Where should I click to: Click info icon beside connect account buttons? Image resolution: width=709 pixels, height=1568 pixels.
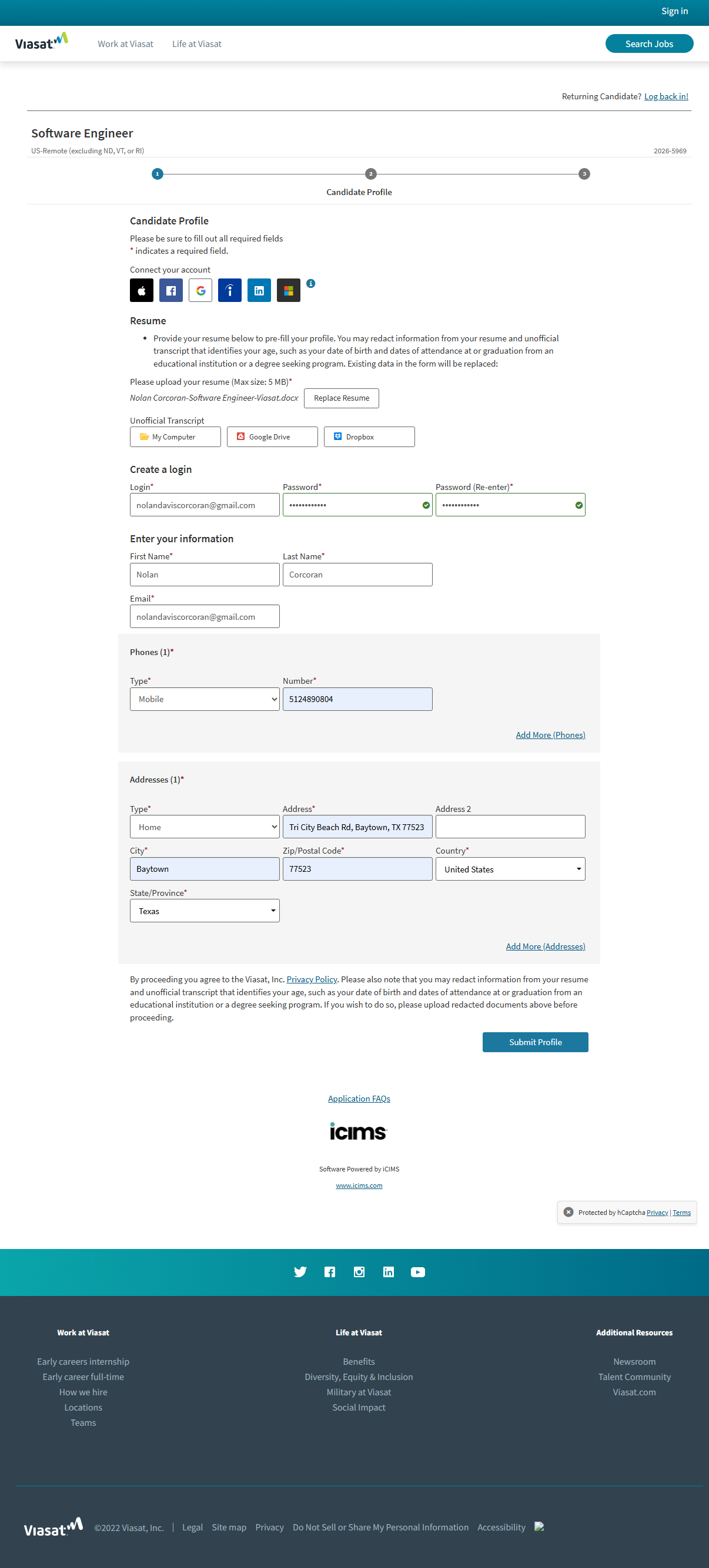(310, 284)
